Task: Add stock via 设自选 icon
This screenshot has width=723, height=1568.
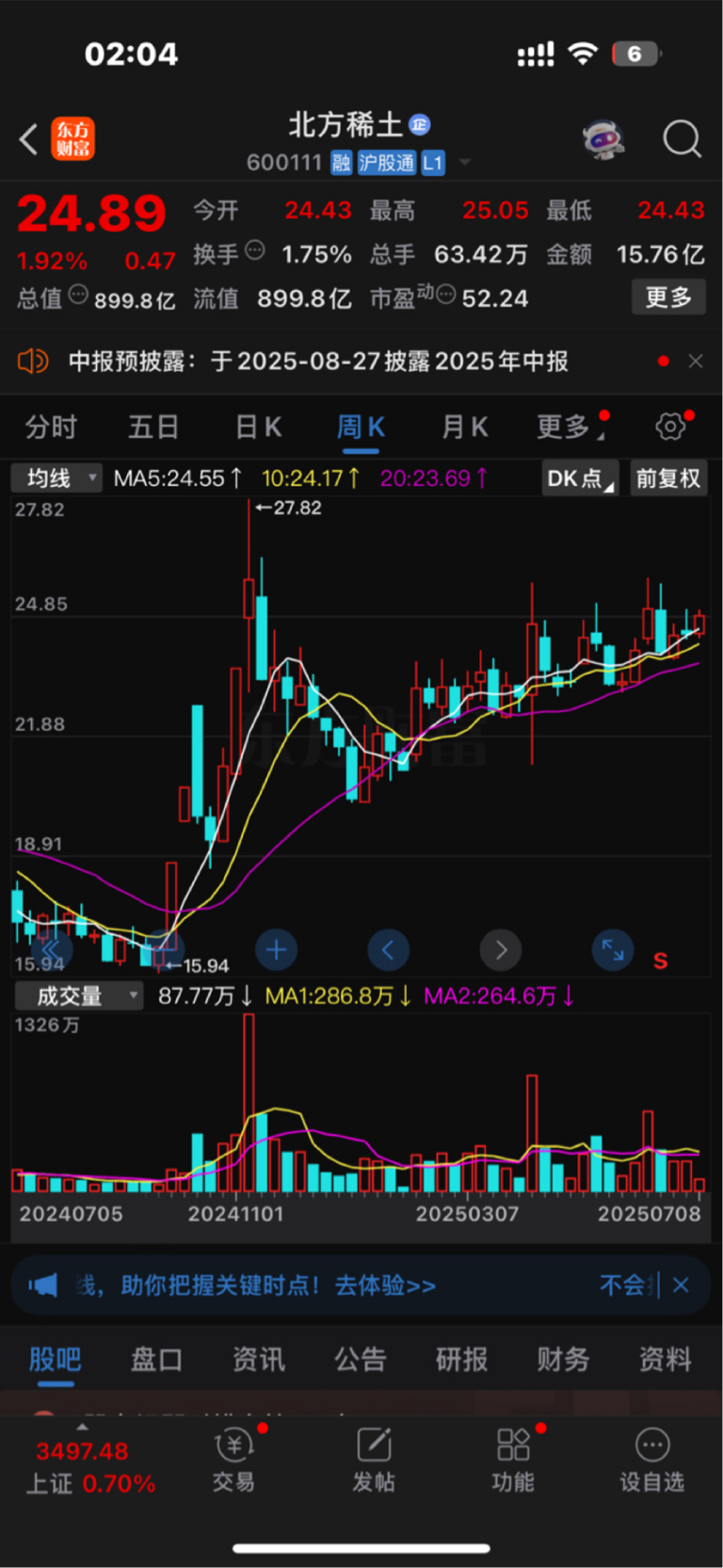Action: [x=651, y=1462]
